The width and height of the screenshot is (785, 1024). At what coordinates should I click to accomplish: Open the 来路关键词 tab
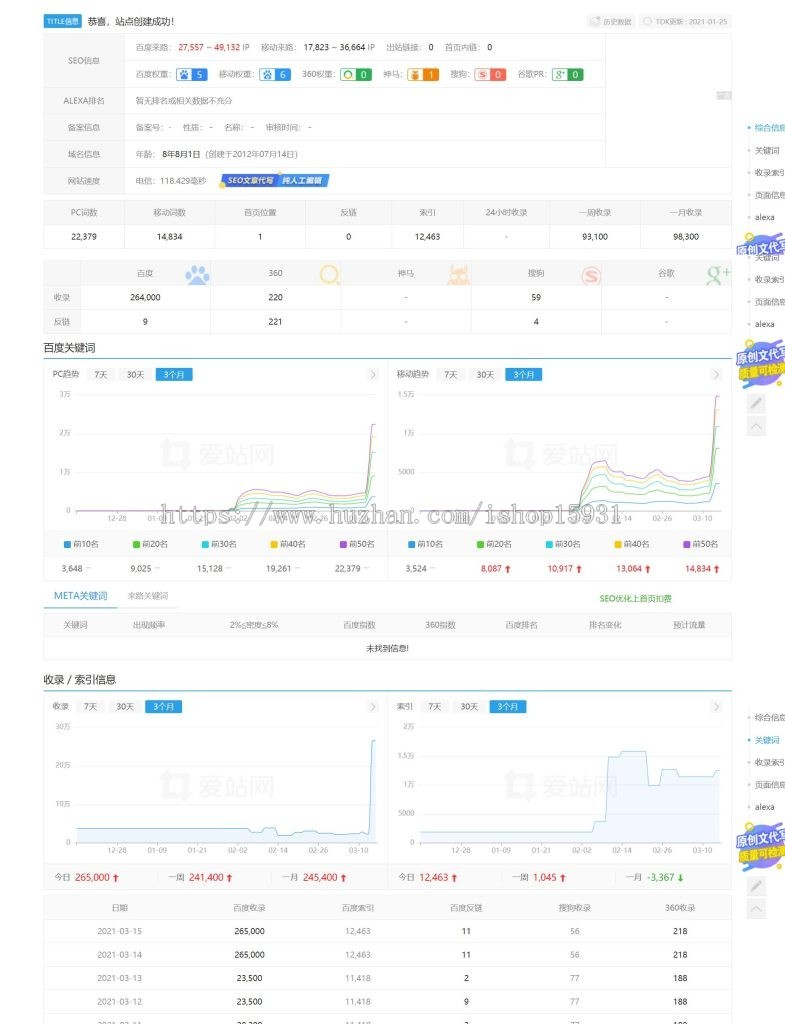click(x=148, y=596)
